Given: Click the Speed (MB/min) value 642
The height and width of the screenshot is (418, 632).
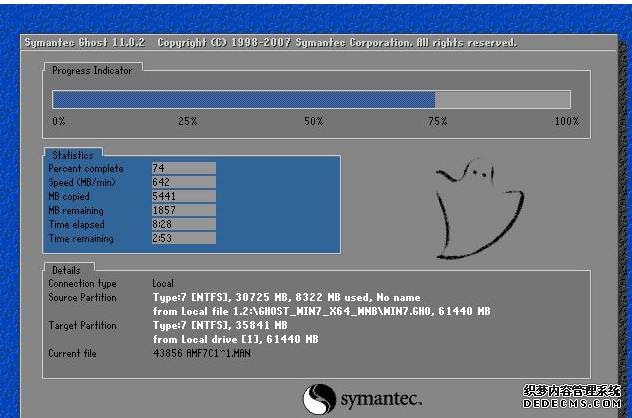Looking at the screenshot, I should click(x=183, y=182).
